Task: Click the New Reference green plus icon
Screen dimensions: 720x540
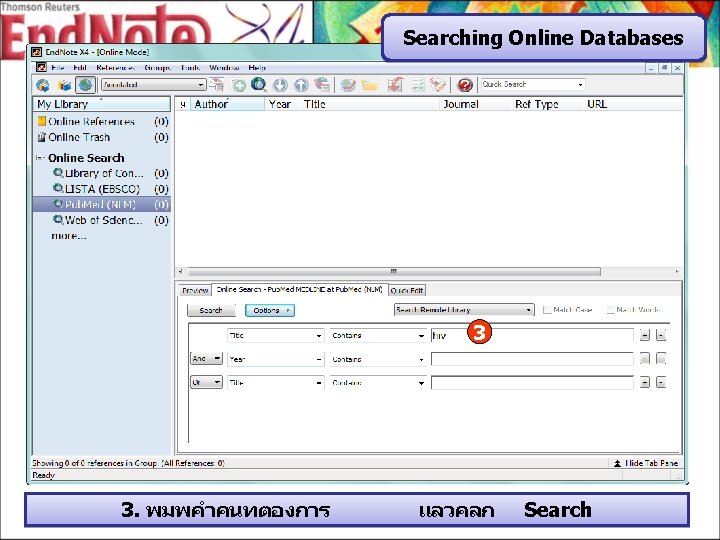Action: [x=238, y=85]
